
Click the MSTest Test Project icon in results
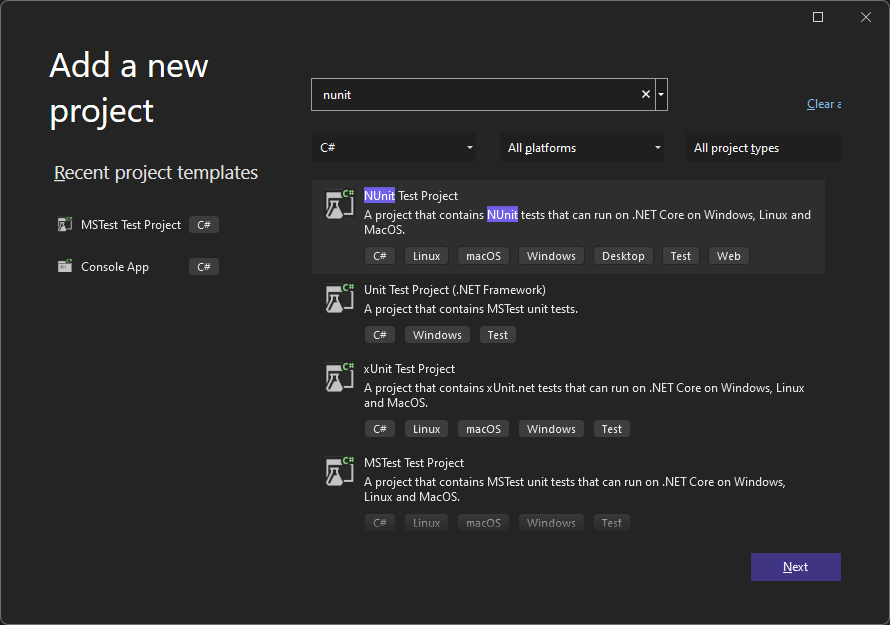click(339, 471)
